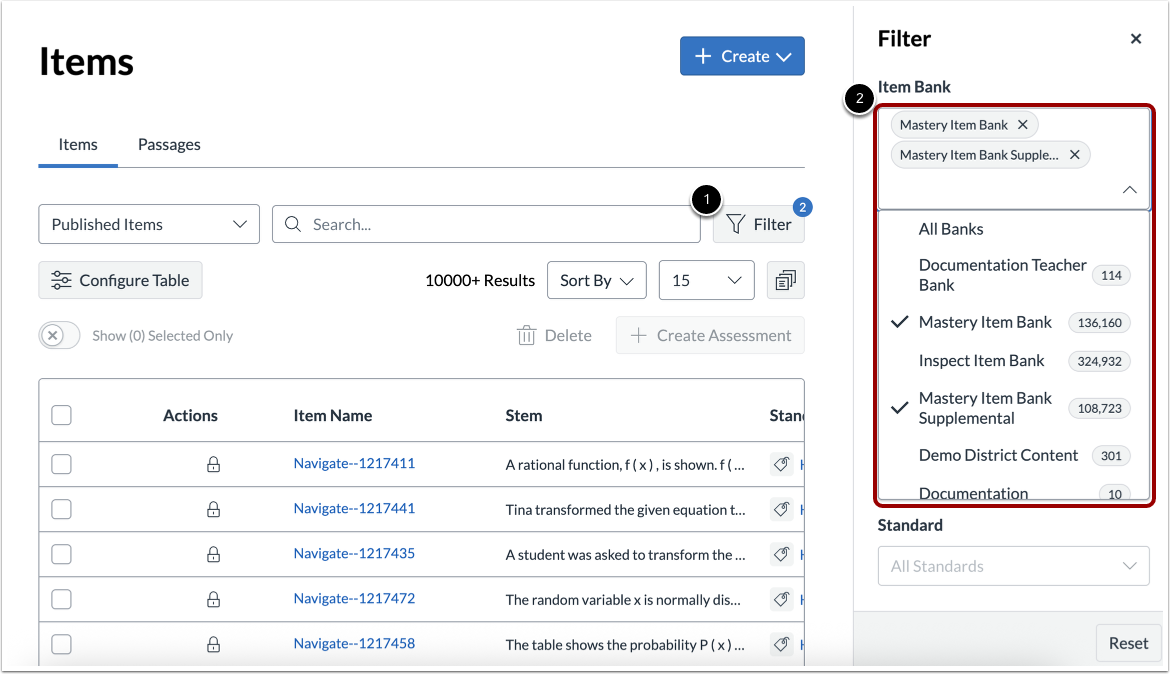
Task: Click lock icon for Navigate--1217472
Action: [213, 599]
